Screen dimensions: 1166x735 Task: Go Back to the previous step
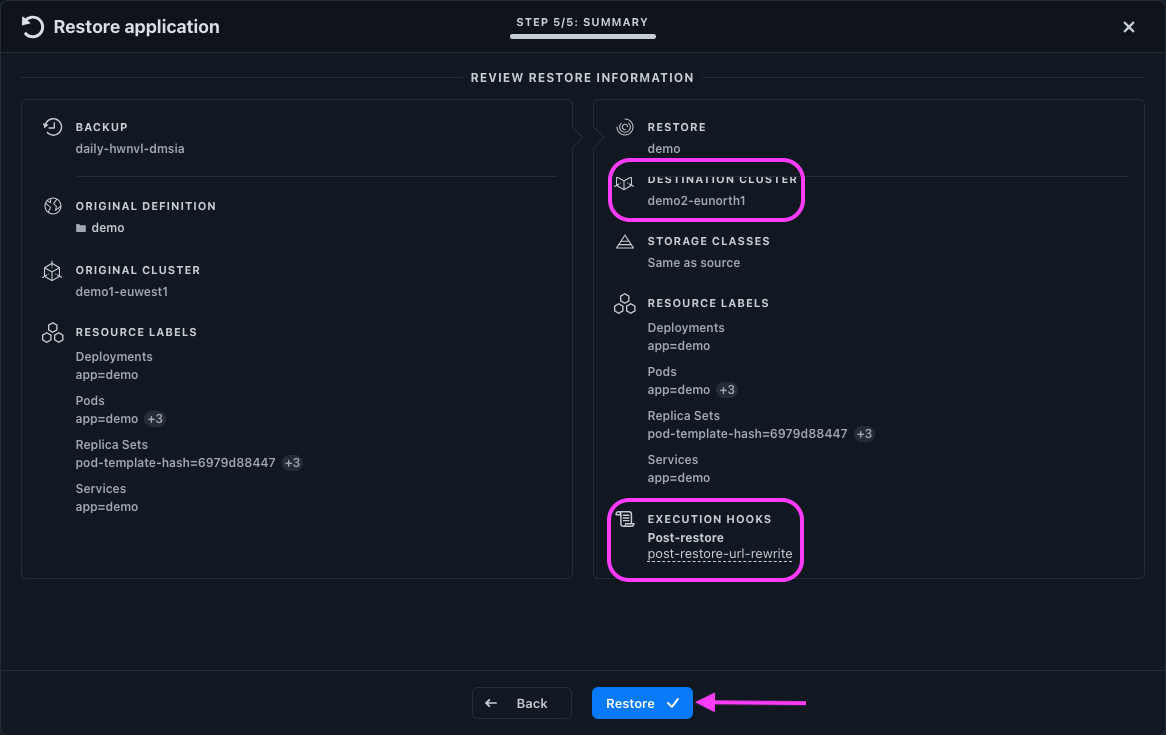pyautogui.click(x=521, y=703)
